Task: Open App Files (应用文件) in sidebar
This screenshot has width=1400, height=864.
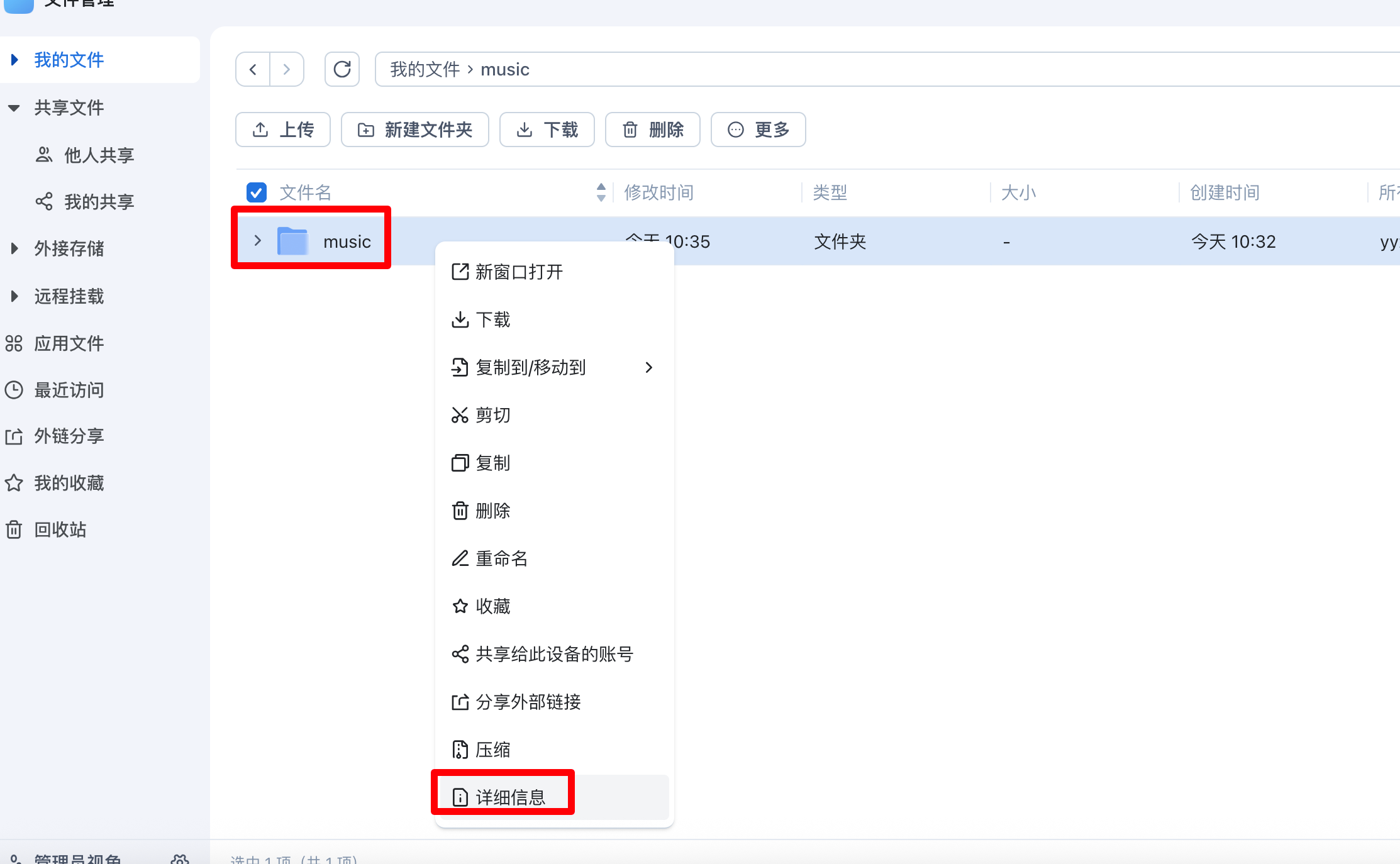Action: [69, 343]
